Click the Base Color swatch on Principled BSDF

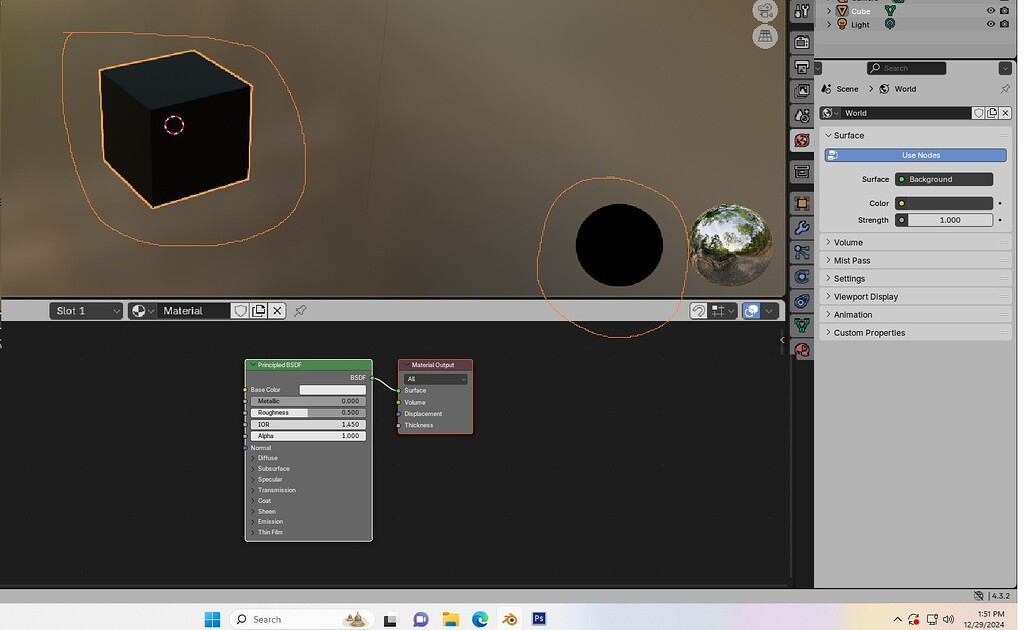(332, 390)
